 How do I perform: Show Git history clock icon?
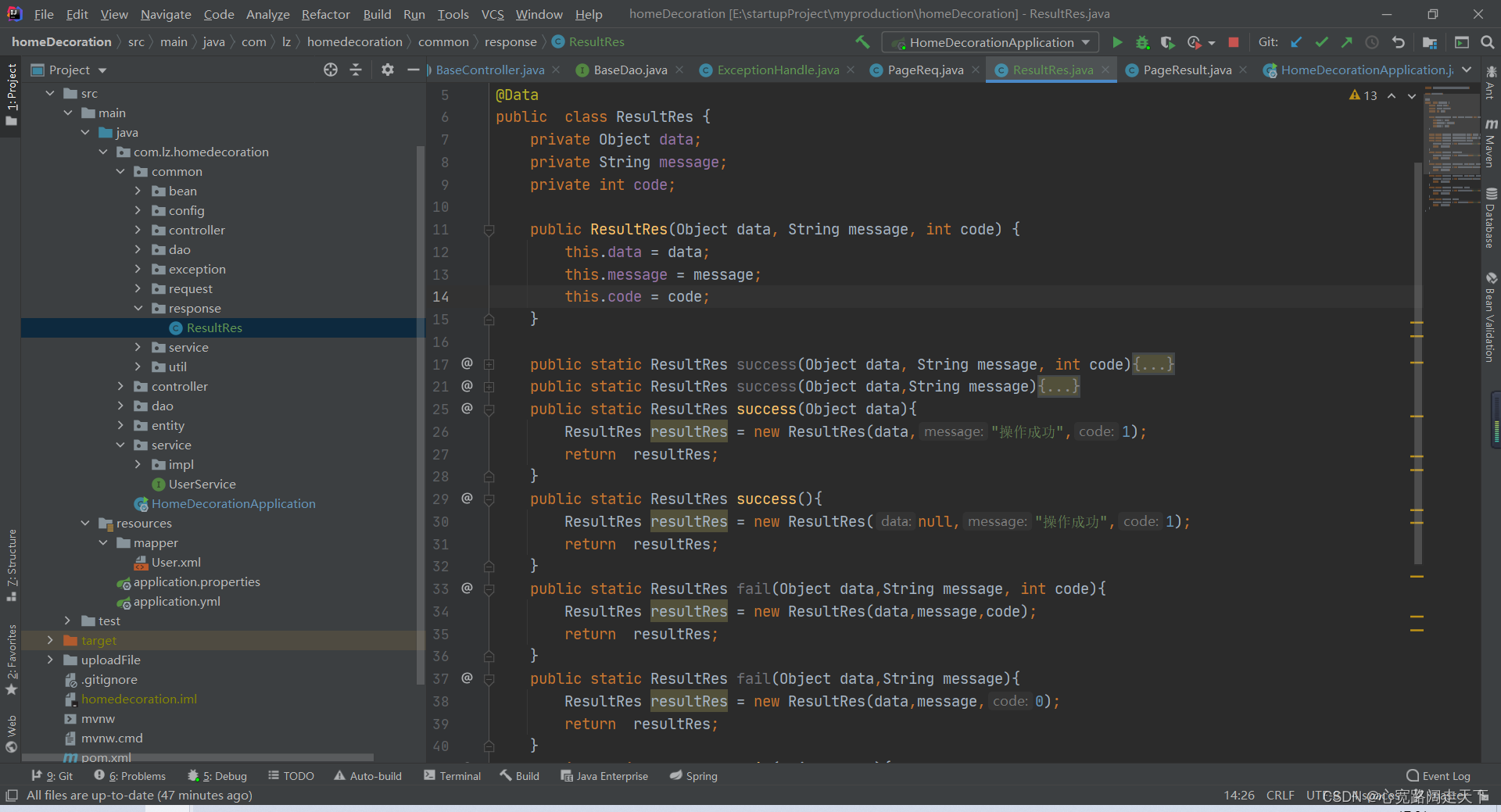pos(1372,42)
